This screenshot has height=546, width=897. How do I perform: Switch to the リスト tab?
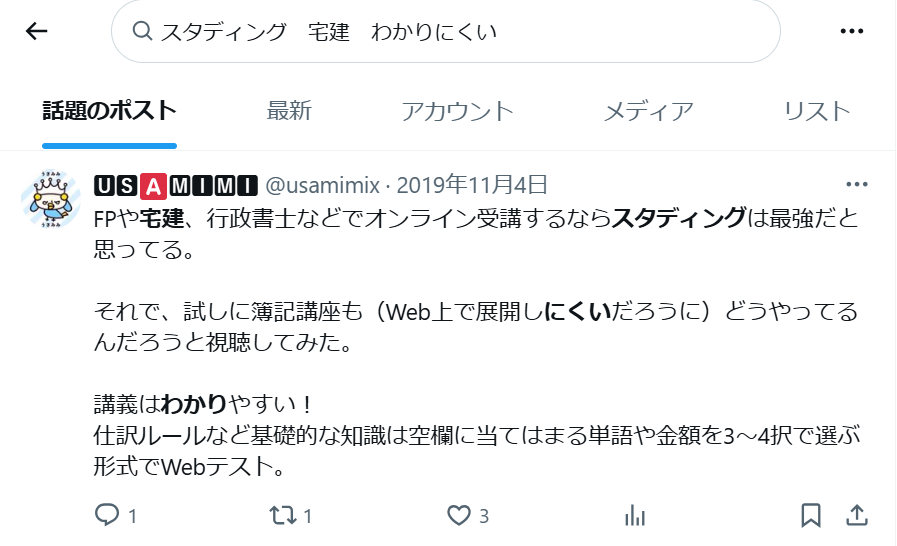[x=816, y=111]
